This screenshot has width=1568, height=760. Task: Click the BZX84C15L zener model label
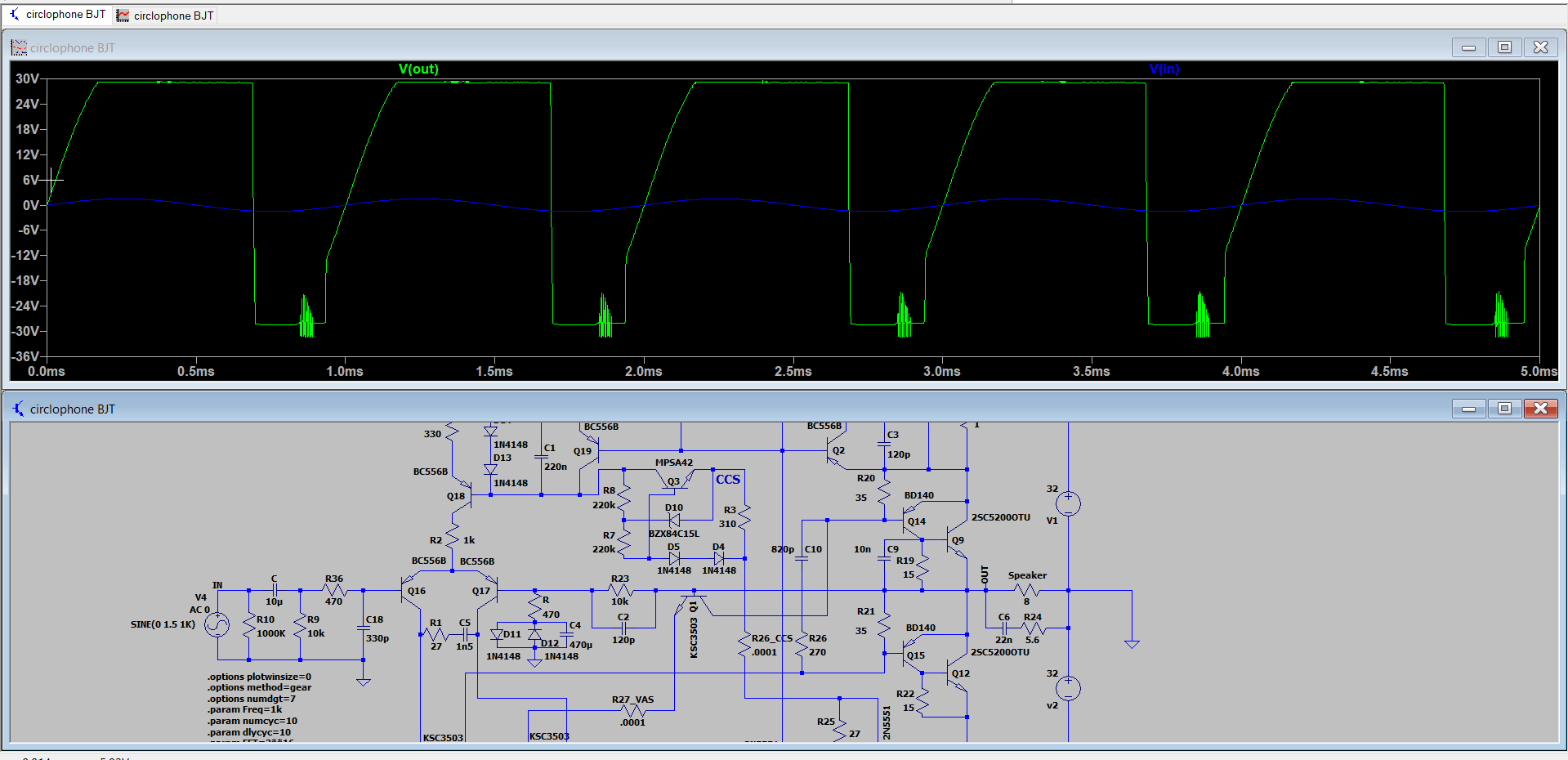click(674, 534)
